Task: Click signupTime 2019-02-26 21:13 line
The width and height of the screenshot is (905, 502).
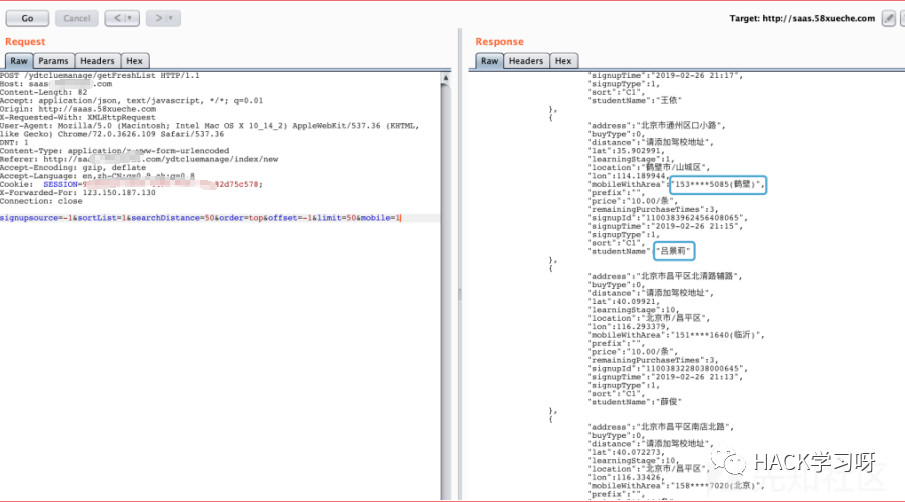Action: pyautogui.click(x=665, y=377)
